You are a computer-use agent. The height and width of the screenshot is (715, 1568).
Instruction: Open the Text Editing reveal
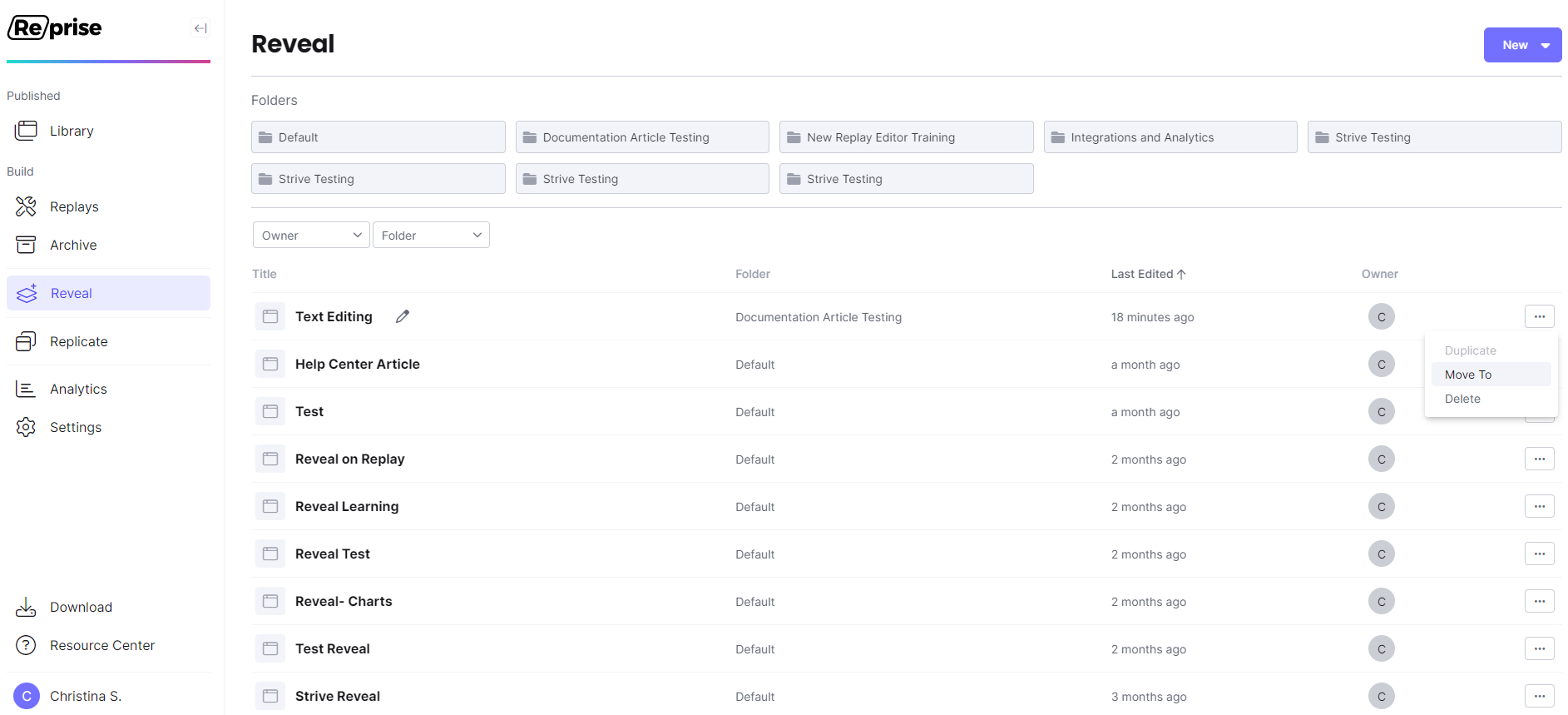point(334,316)
